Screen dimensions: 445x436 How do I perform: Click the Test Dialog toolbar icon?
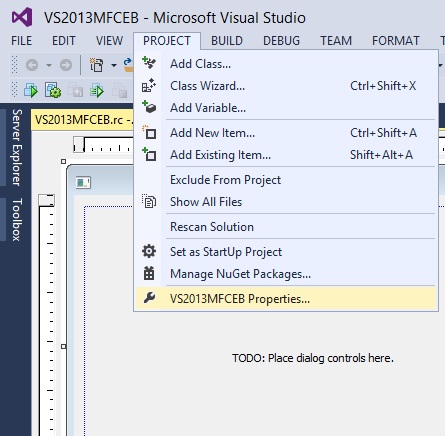click(31, 90)
